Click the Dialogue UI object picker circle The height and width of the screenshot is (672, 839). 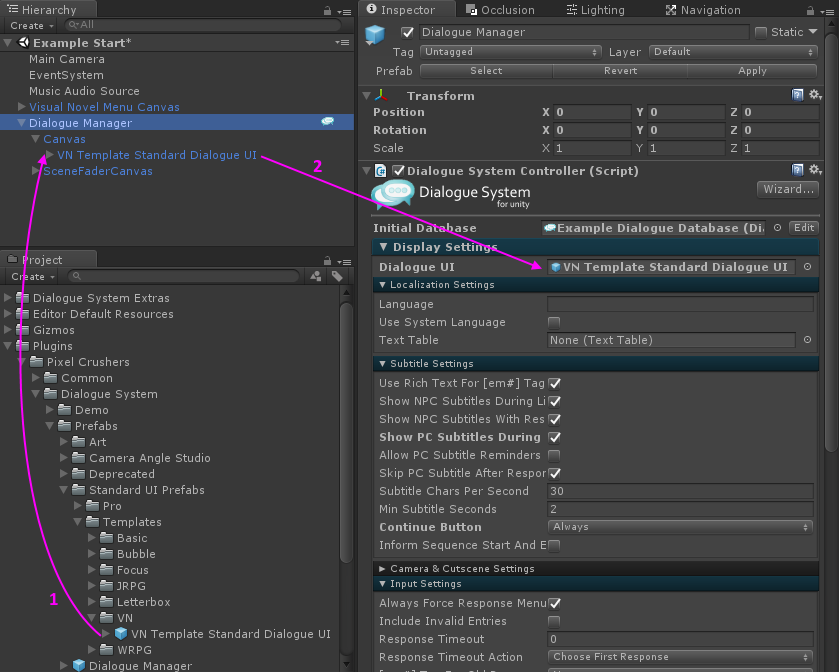click(x=807, y=266)
